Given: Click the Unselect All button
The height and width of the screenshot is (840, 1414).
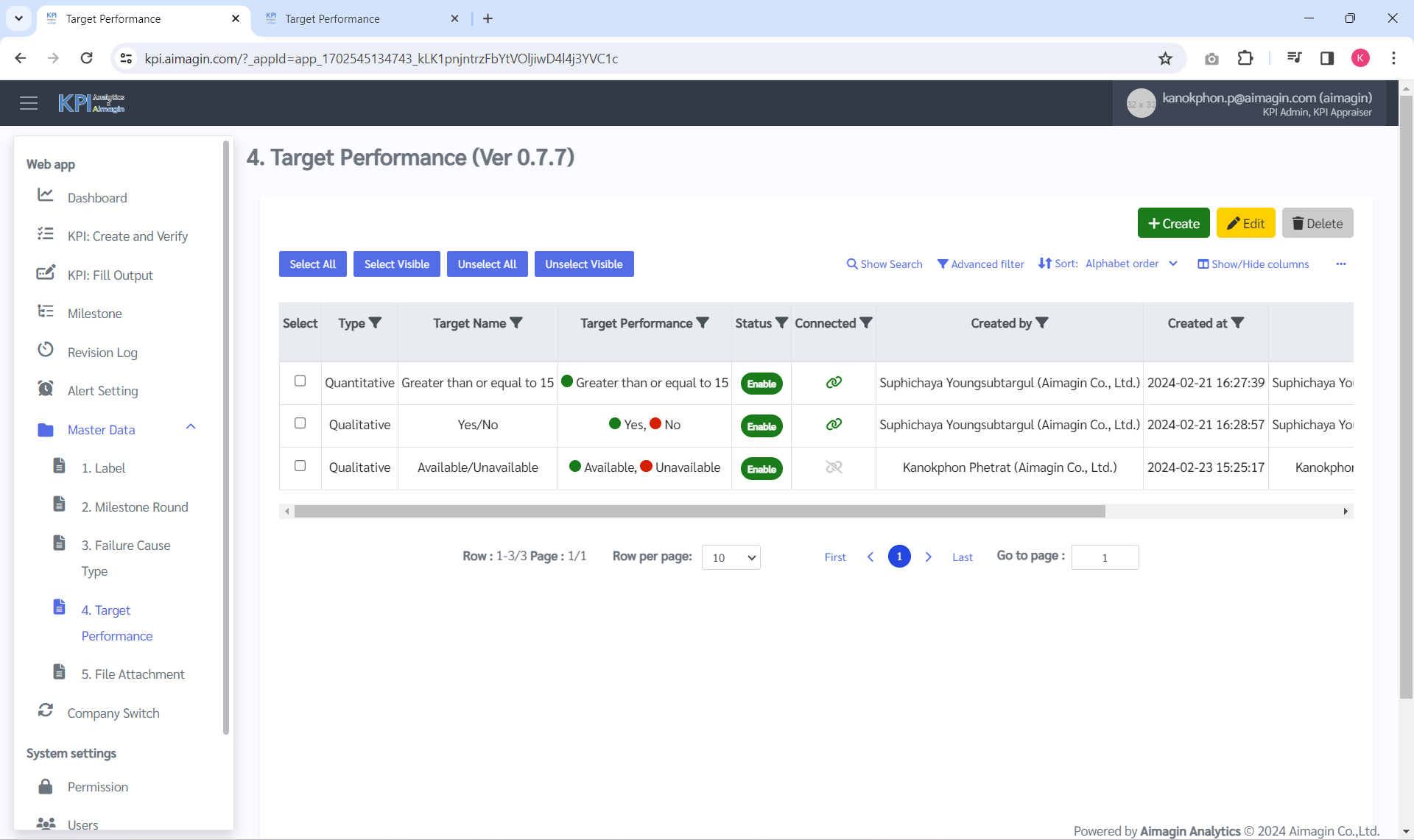Looking at the screenshot, I should (487, 264).
